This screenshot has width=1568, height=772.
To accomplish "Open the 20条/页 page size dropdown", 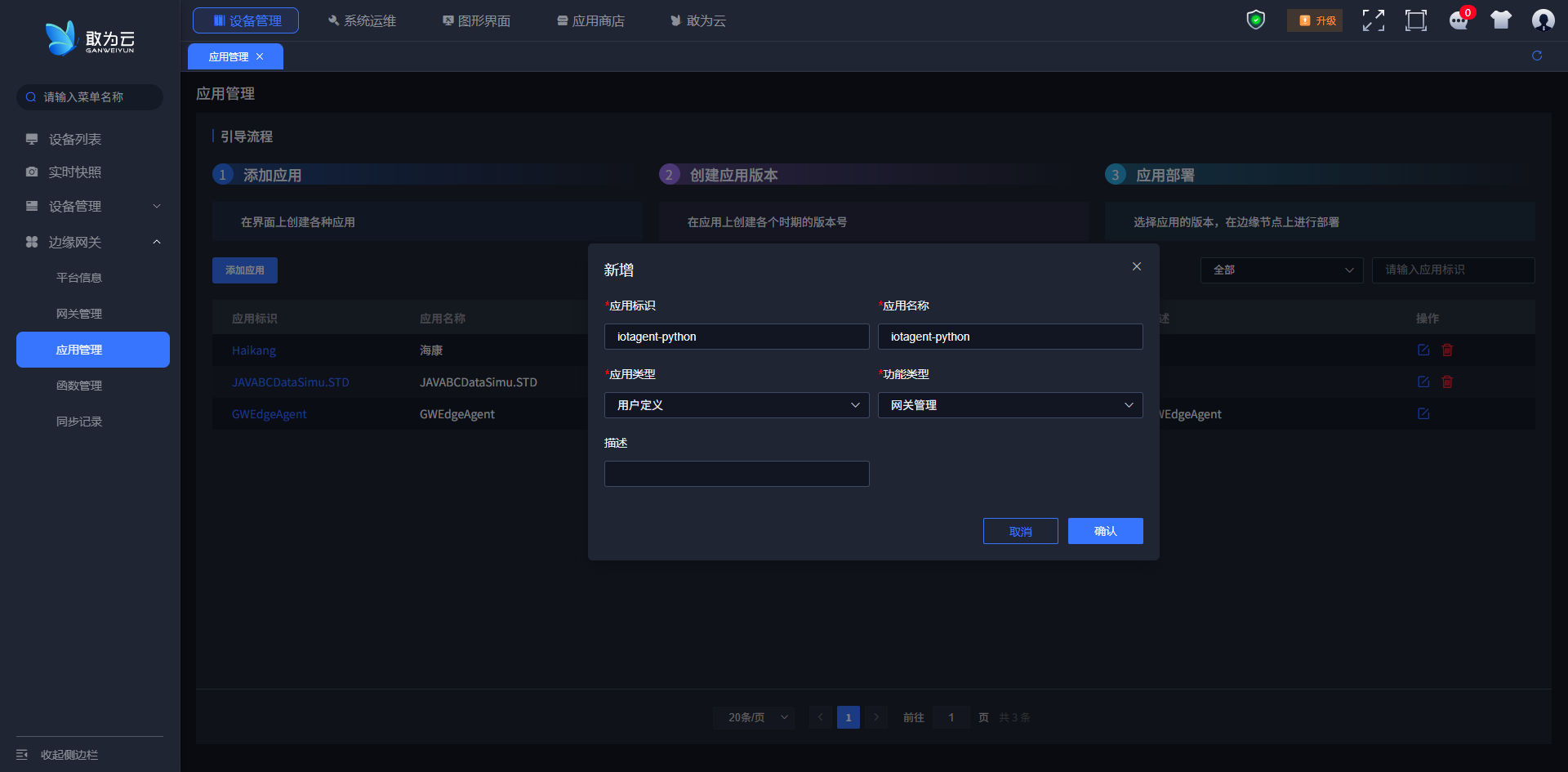I will click(x=754, y=717).
